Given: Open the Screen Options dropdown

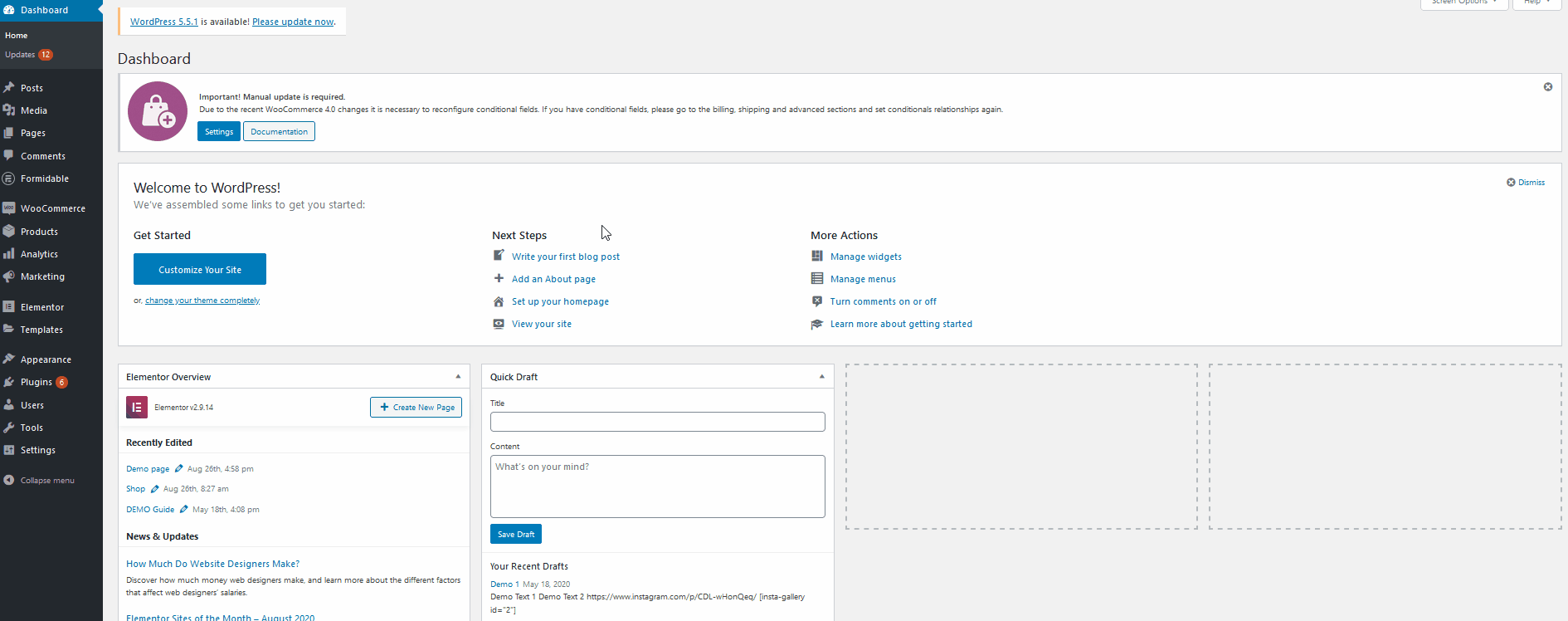Looking at the screenshot, I should pyautogui.click(x=1463, y=2).
